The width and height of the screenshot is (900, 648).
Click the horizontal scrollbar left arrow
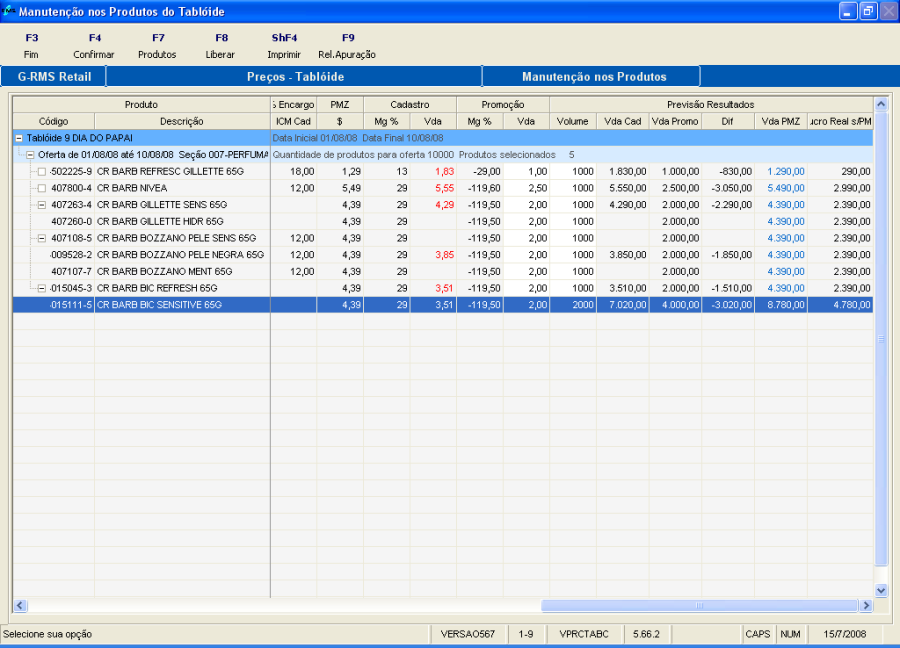click(x=20, y=606)
